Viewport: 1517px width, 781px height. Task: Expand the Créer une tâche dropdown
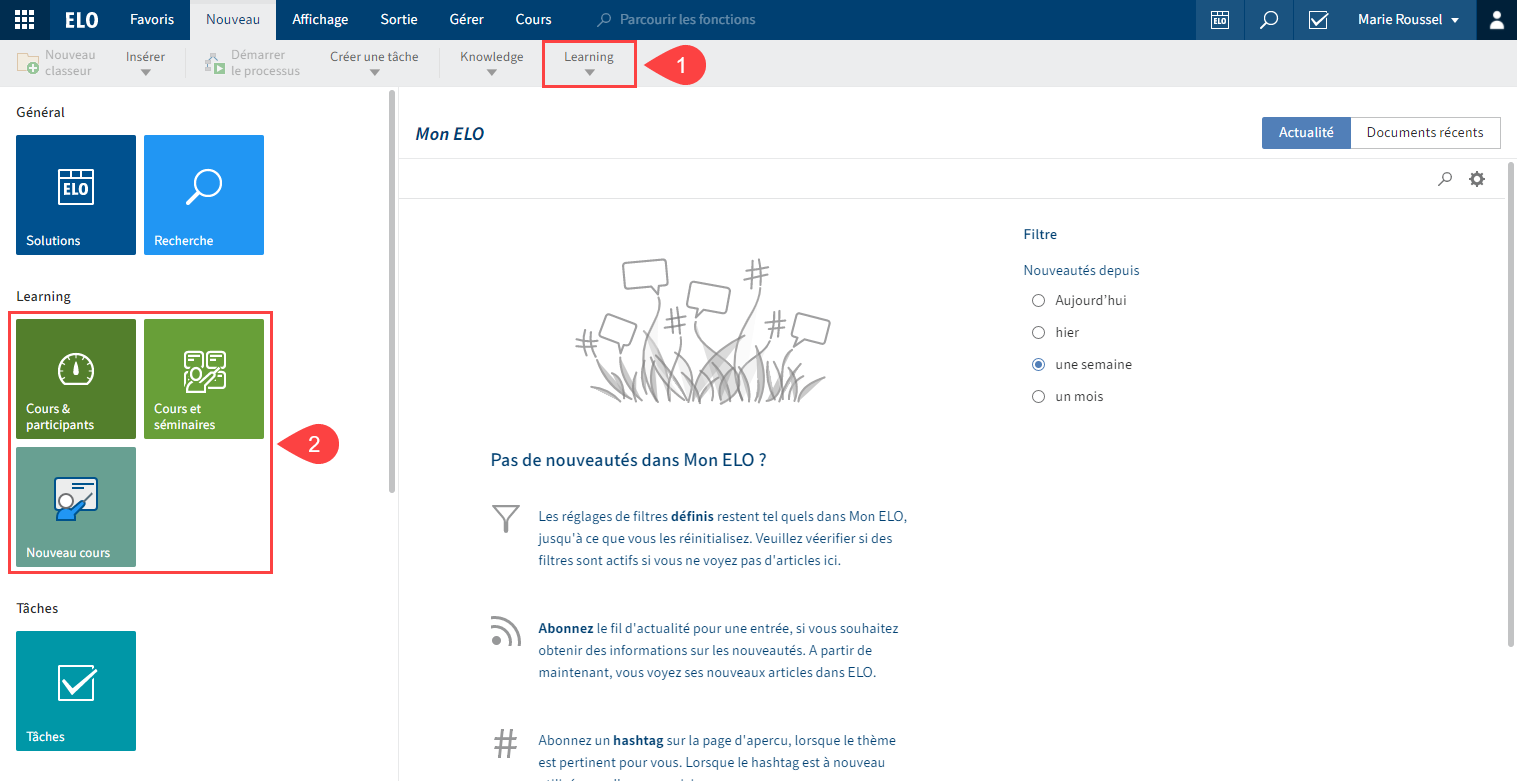[374, 63]
